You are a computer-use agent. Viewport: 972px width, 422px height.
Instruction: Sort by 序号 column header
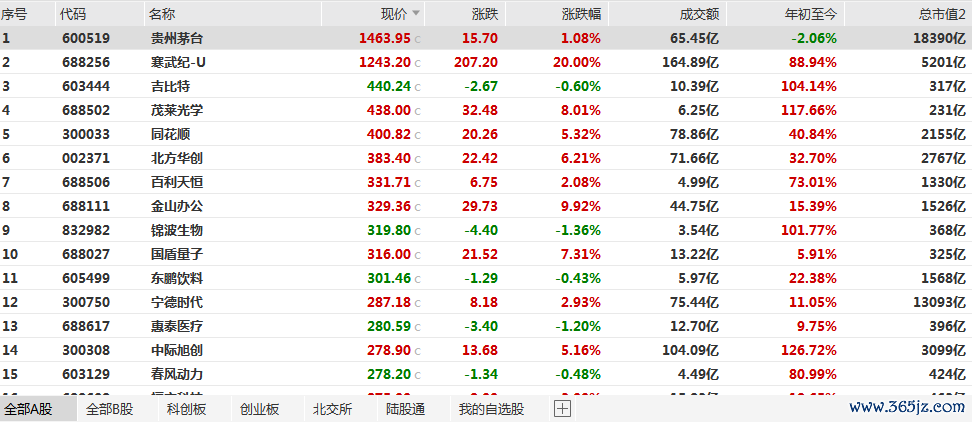pyautogui.click(x=15, y=13)
